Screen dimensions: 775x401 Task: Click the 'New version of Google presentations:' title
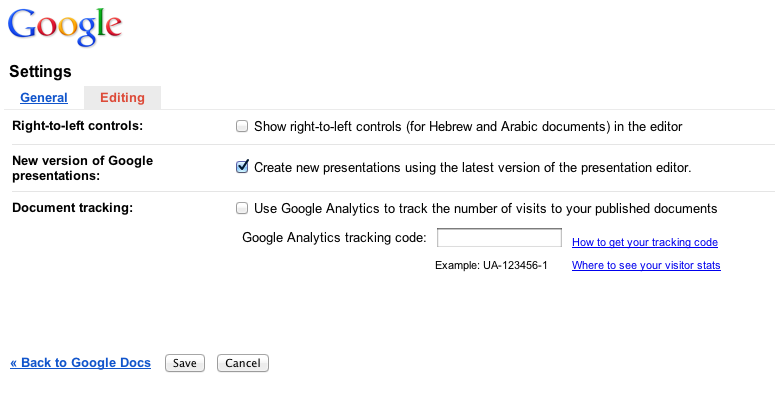coord(82,167)
